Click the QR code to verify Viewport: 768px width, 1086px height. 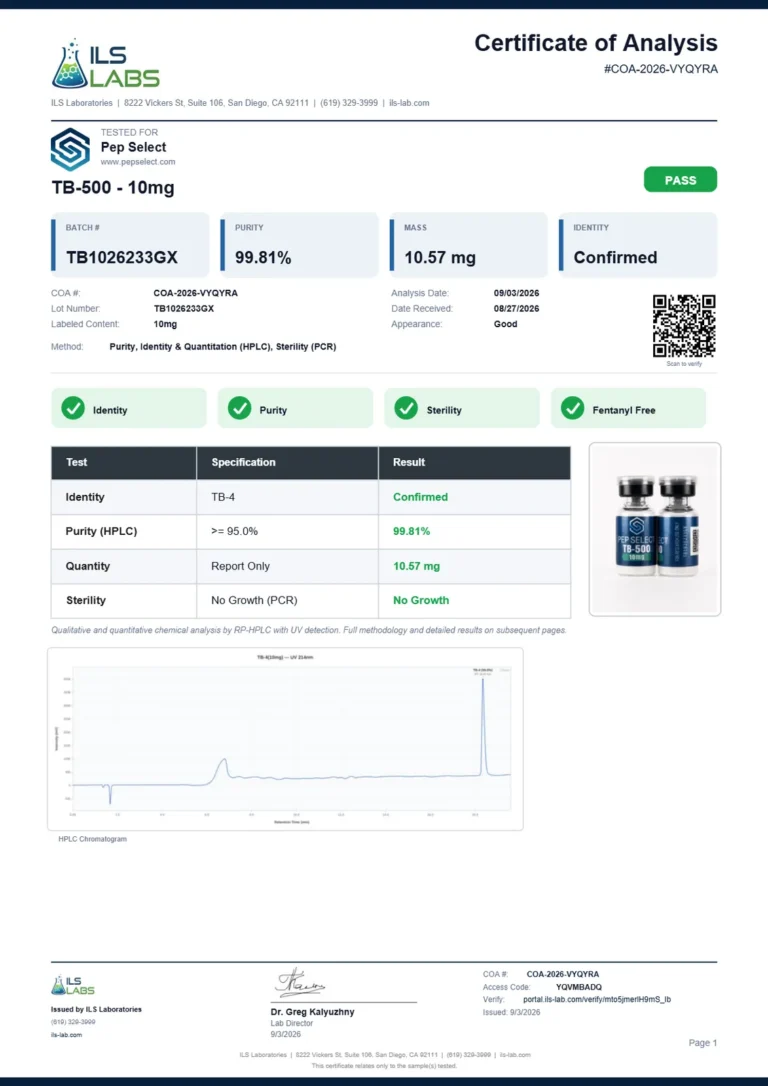[x=684, y=326]
